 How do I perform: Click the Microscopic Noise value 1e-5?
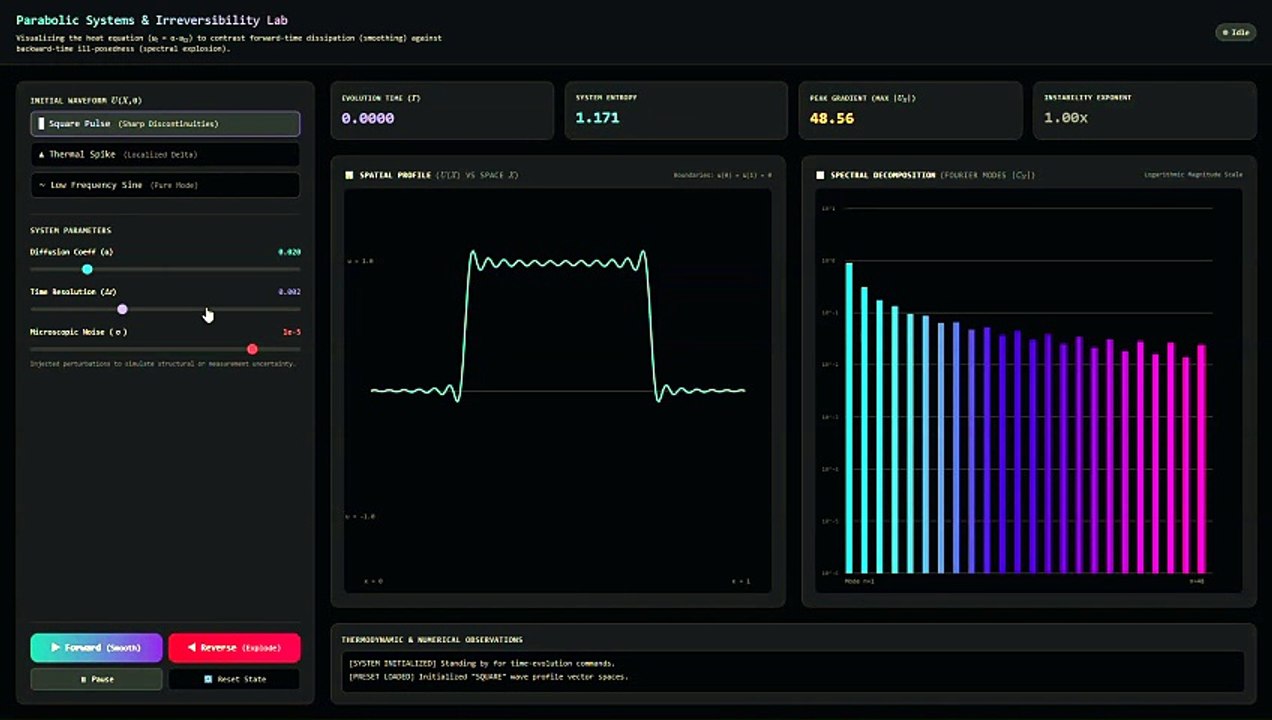point(292,332)
